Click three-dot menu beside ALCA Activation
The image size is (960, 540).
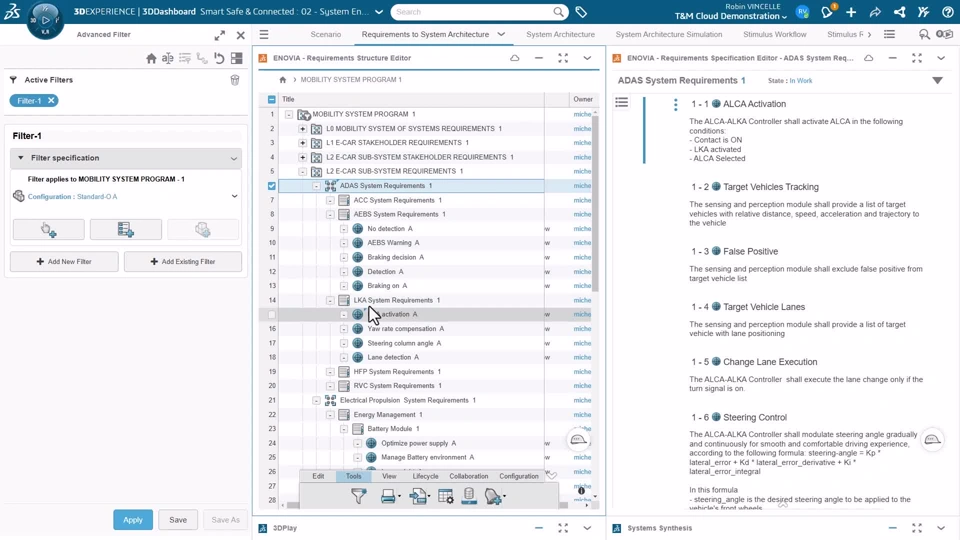click(675, 105)
